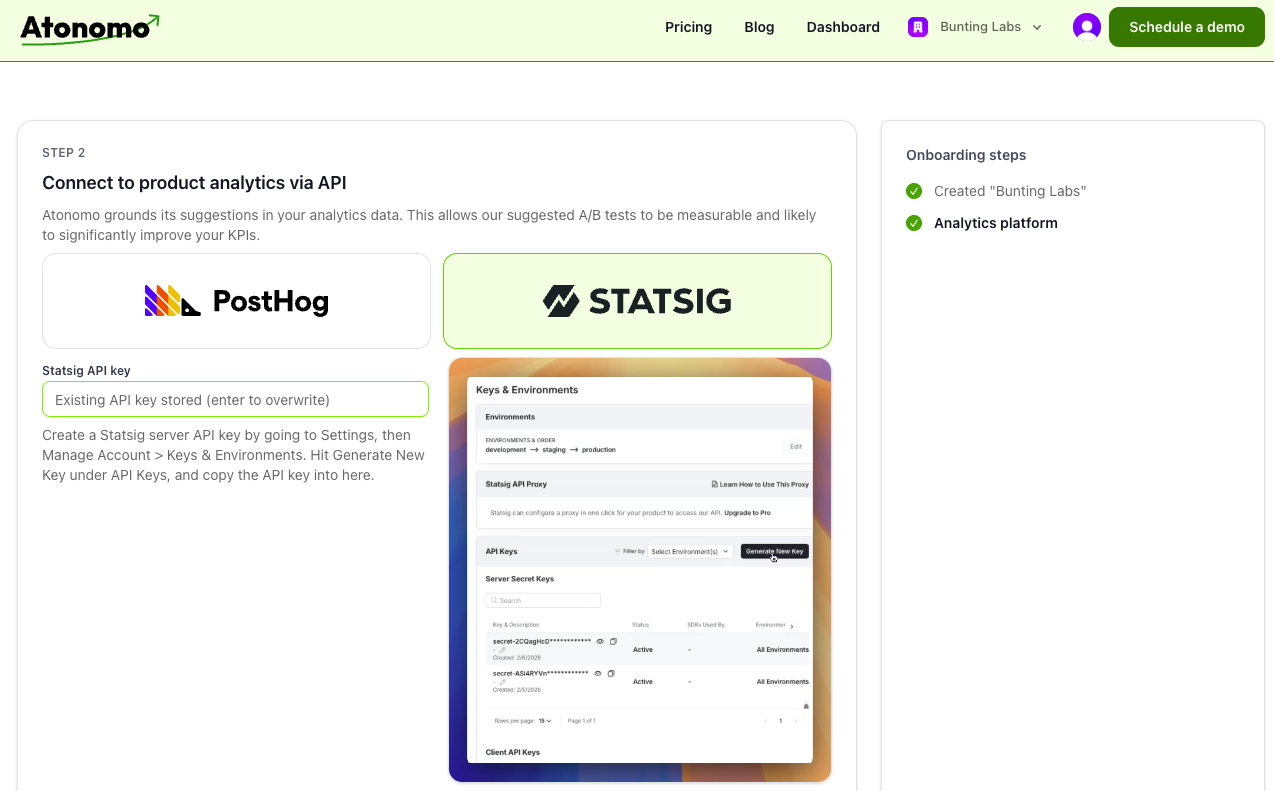Expand the Bunting Labs organization dropdown
Viewport: 1274px width, 791px height.
click(1037, 27)
